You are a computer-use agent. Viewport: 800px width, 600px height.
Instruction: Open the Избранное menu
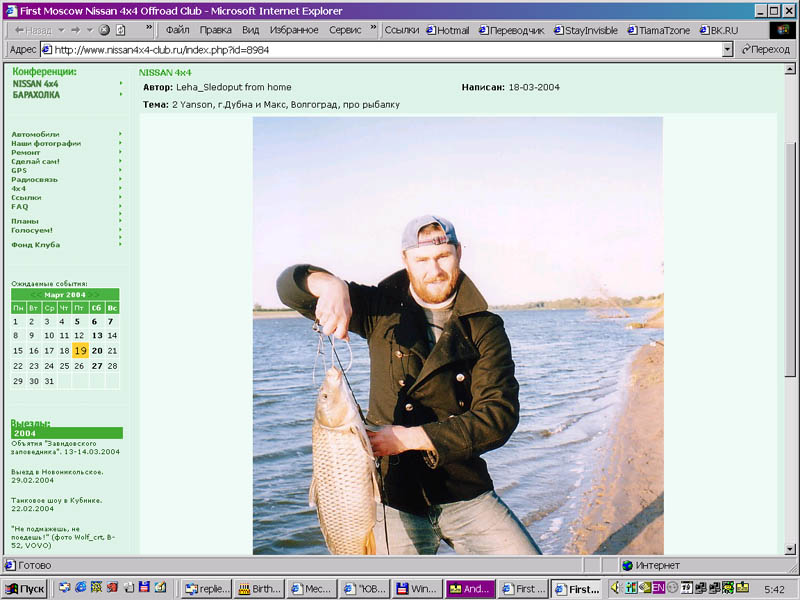(294, 30)
